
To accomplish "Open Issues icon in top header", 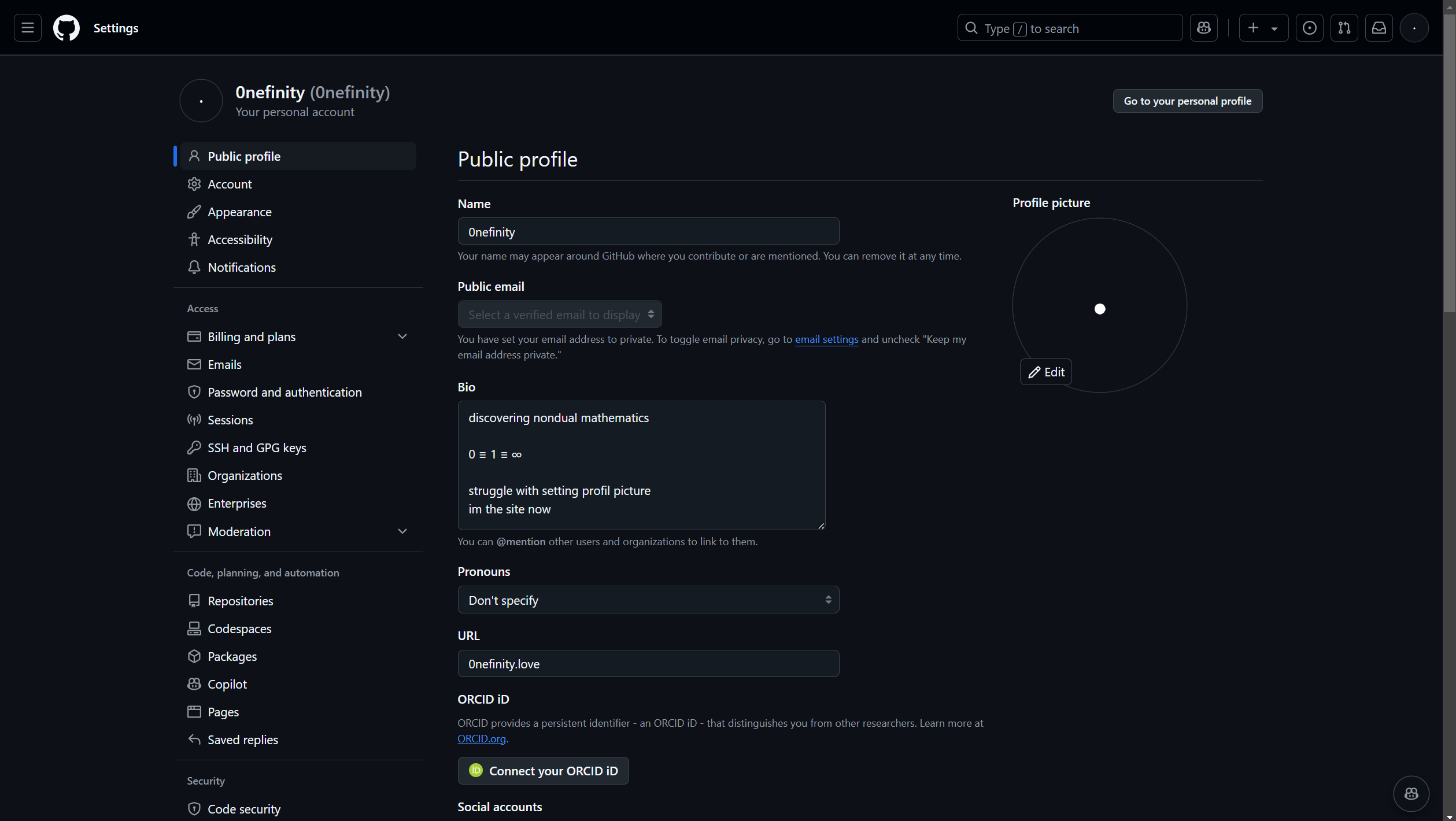I will [x=1309, y=28].
